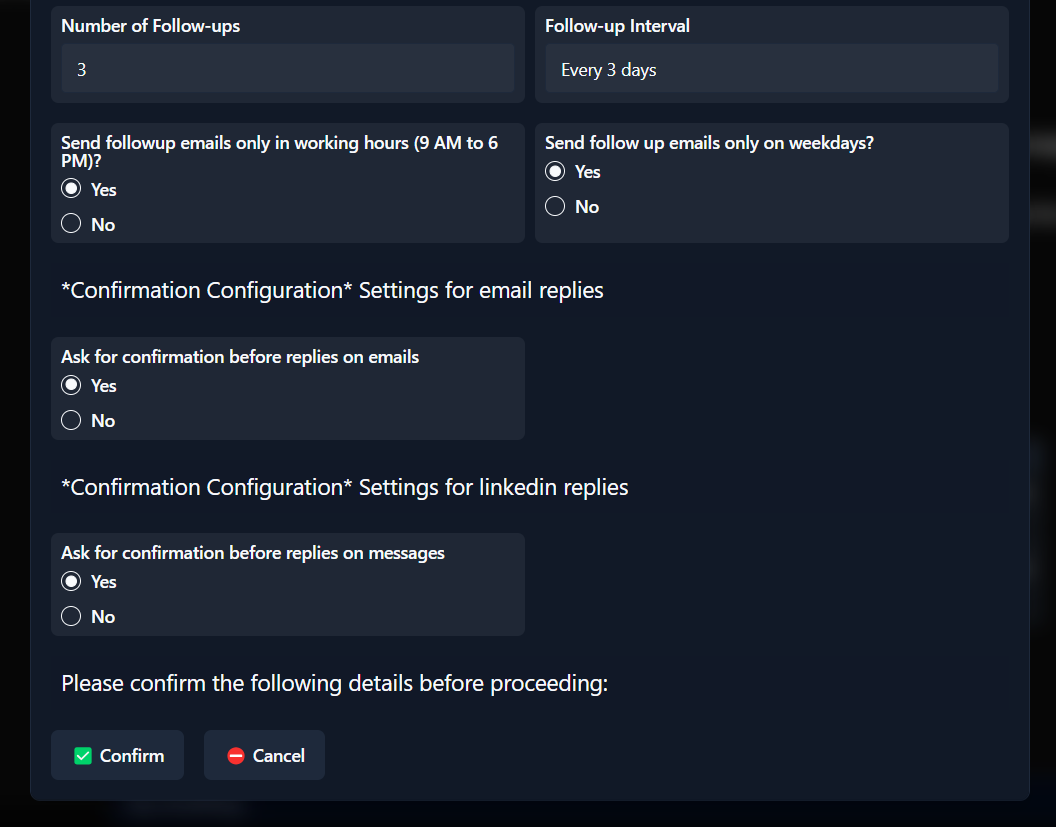Choose No for weekdays-only follow-up emails
Image resolution: width=1056 pixels, height=827 pixels.
tap(555, 206)
